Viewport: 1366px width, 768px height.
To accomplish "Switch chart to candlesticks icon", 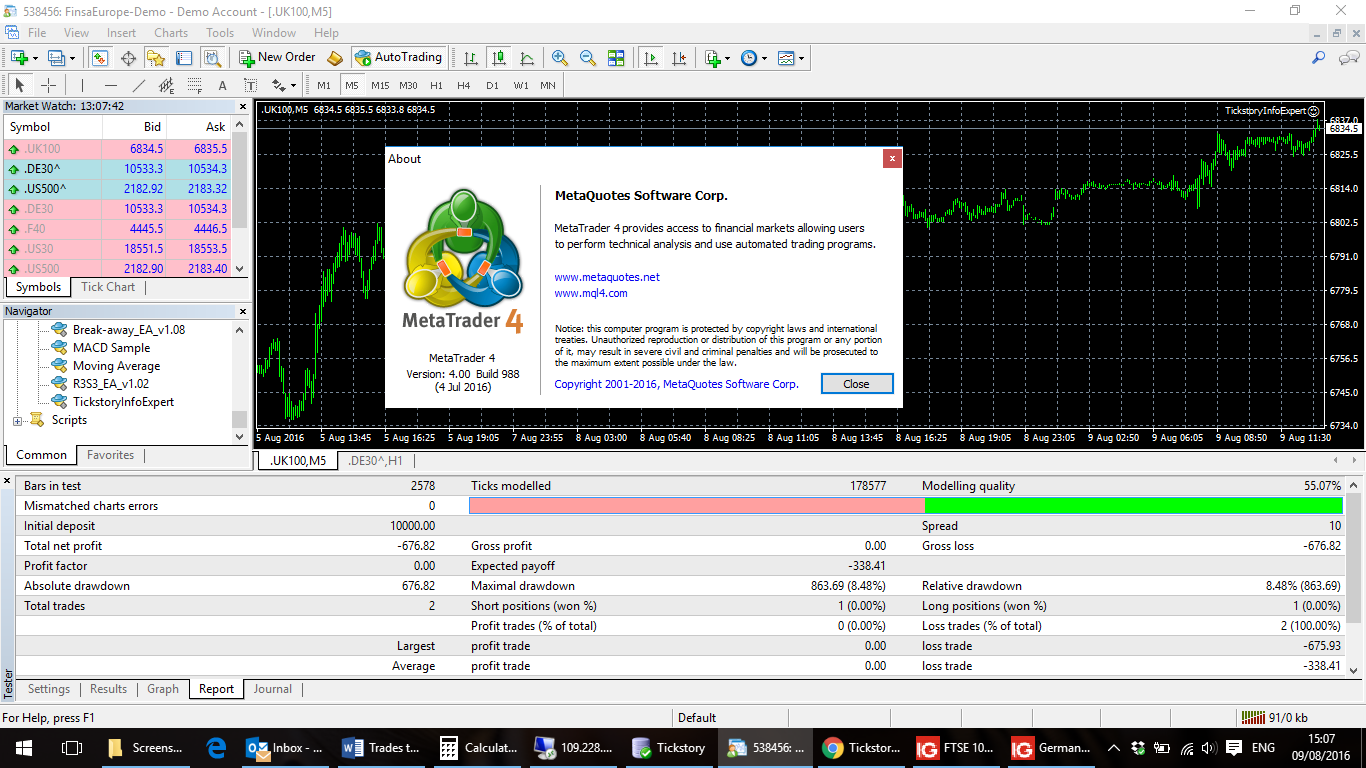I will pyautogui.click(x=498, y=58).
